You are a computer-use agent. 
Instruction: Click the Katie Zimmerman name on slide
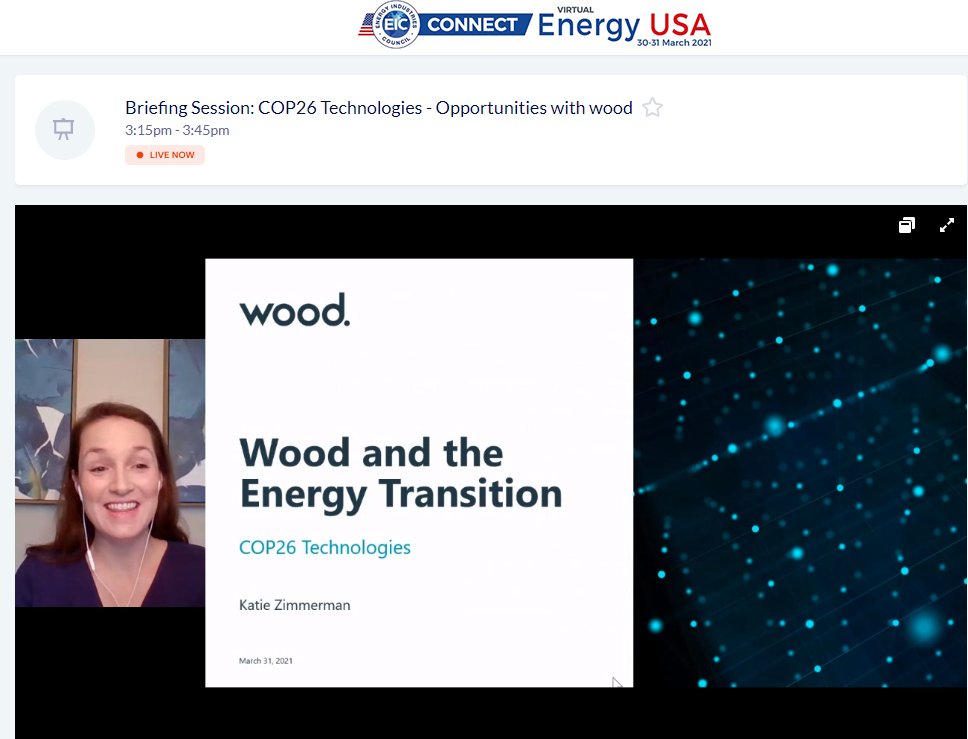tap(294, 605)
